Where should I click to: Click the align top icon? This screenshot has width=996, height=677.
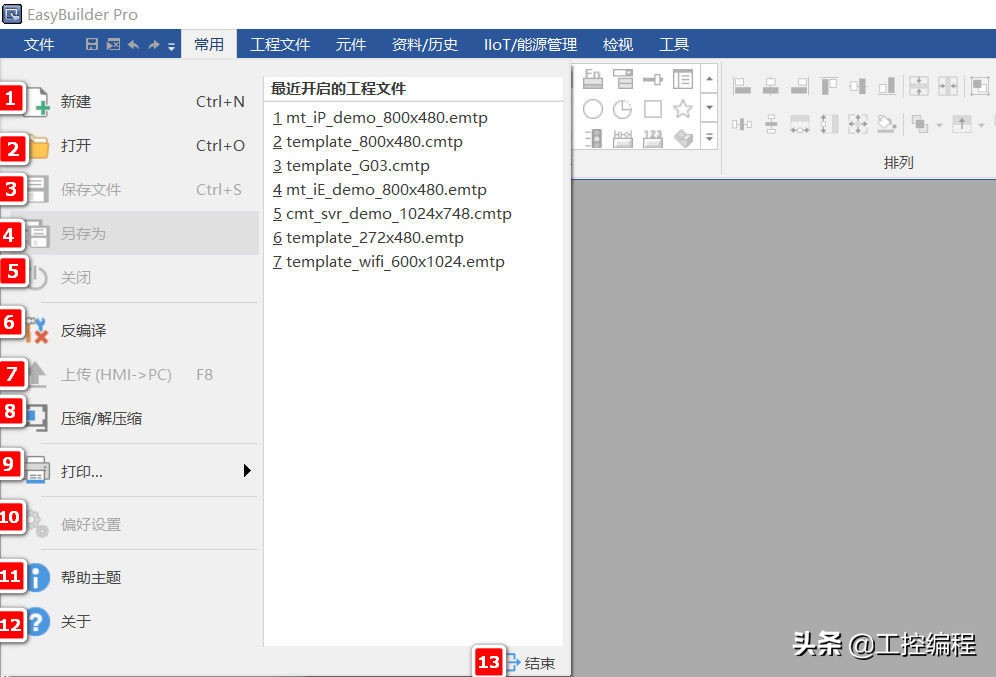point(829,86)
